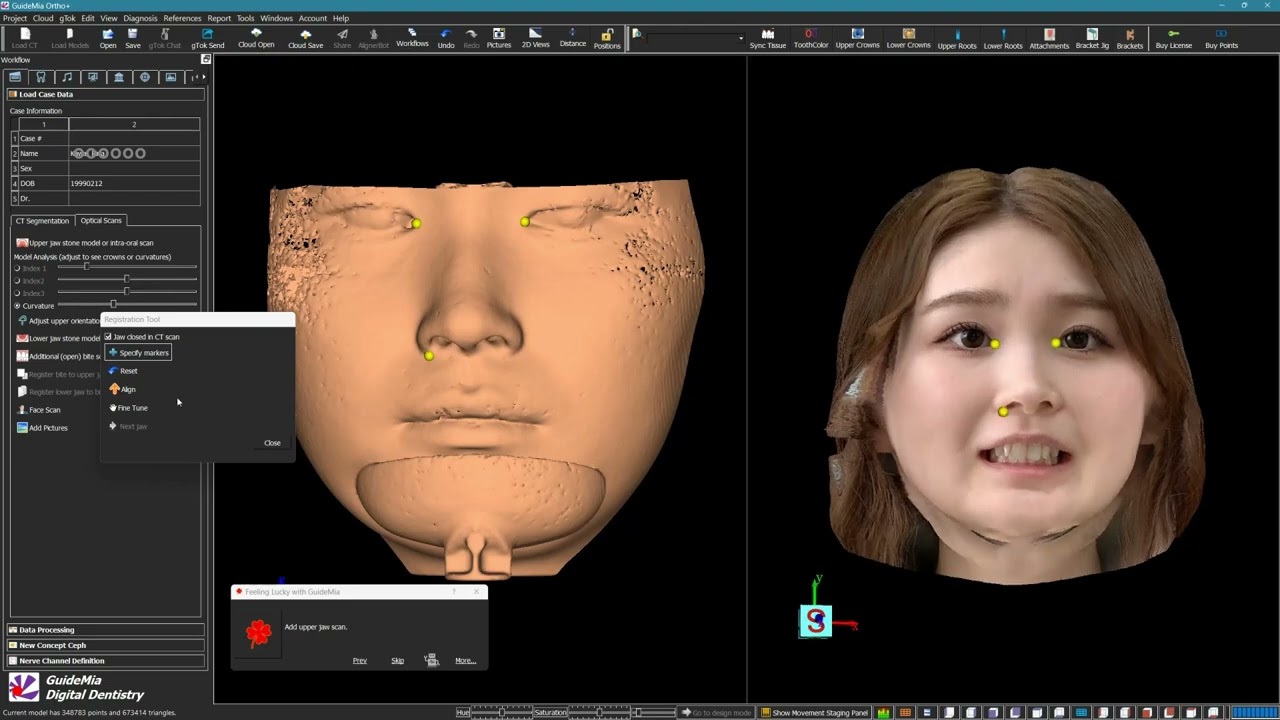The height and width of the screenshot is (720, 1280).
Task: Toggle Brackets display in the toolbar
Action: [x=1130, y=38]
